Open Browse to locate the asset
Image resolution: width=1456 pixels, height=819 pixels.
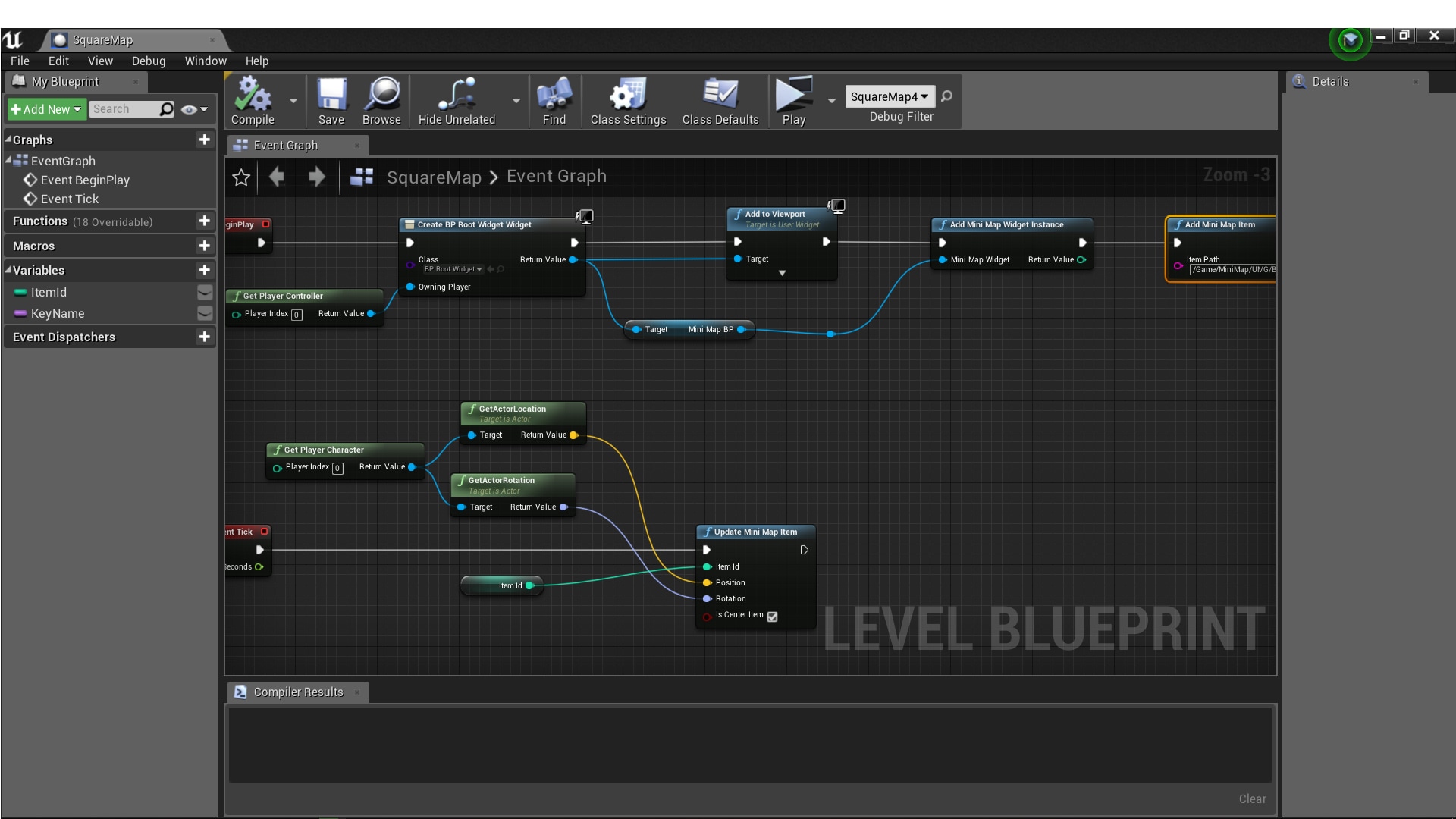click(382, 101)
